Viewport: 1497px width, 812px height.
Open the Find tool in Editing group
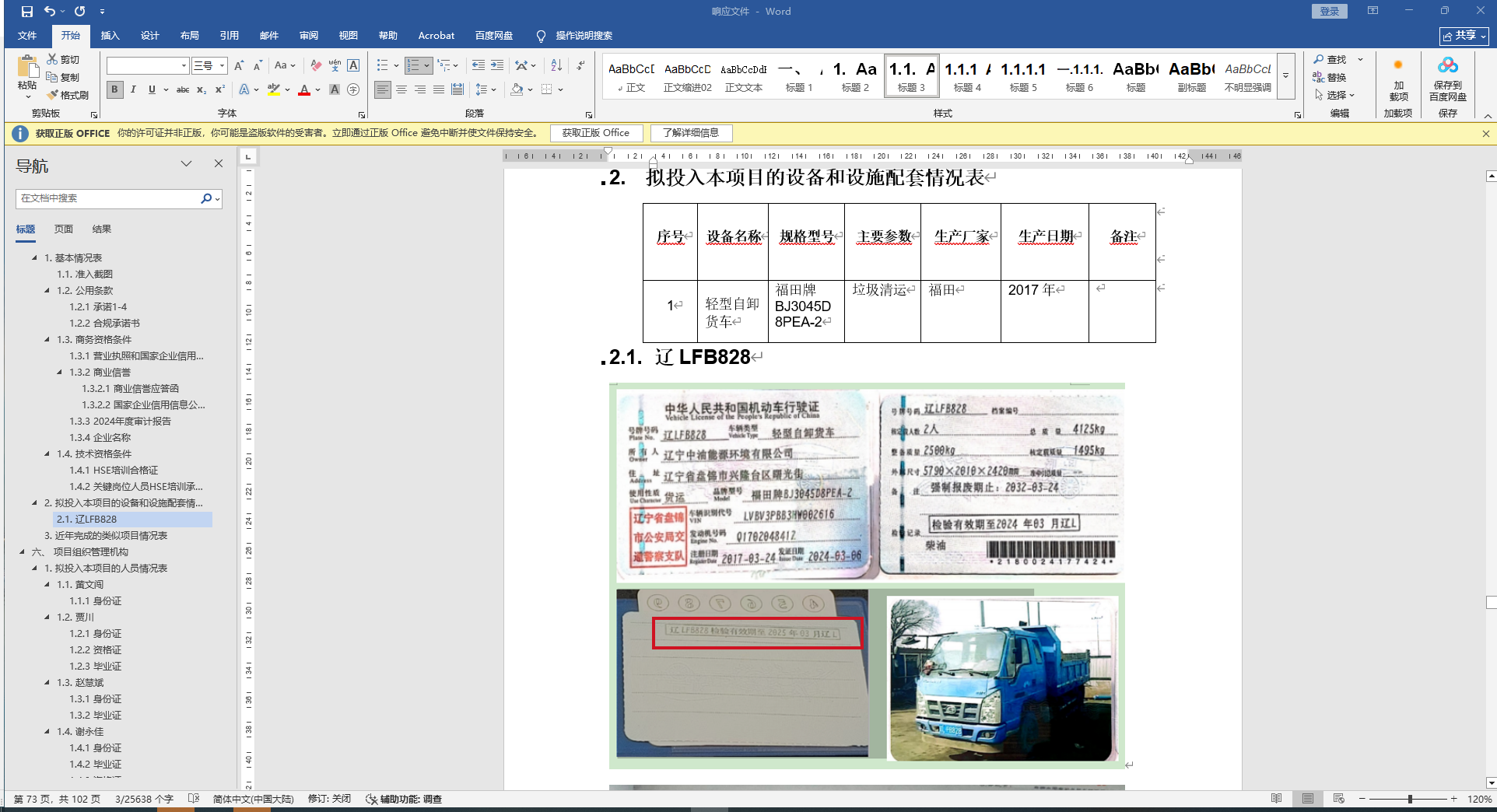(x=1330, y=59)
